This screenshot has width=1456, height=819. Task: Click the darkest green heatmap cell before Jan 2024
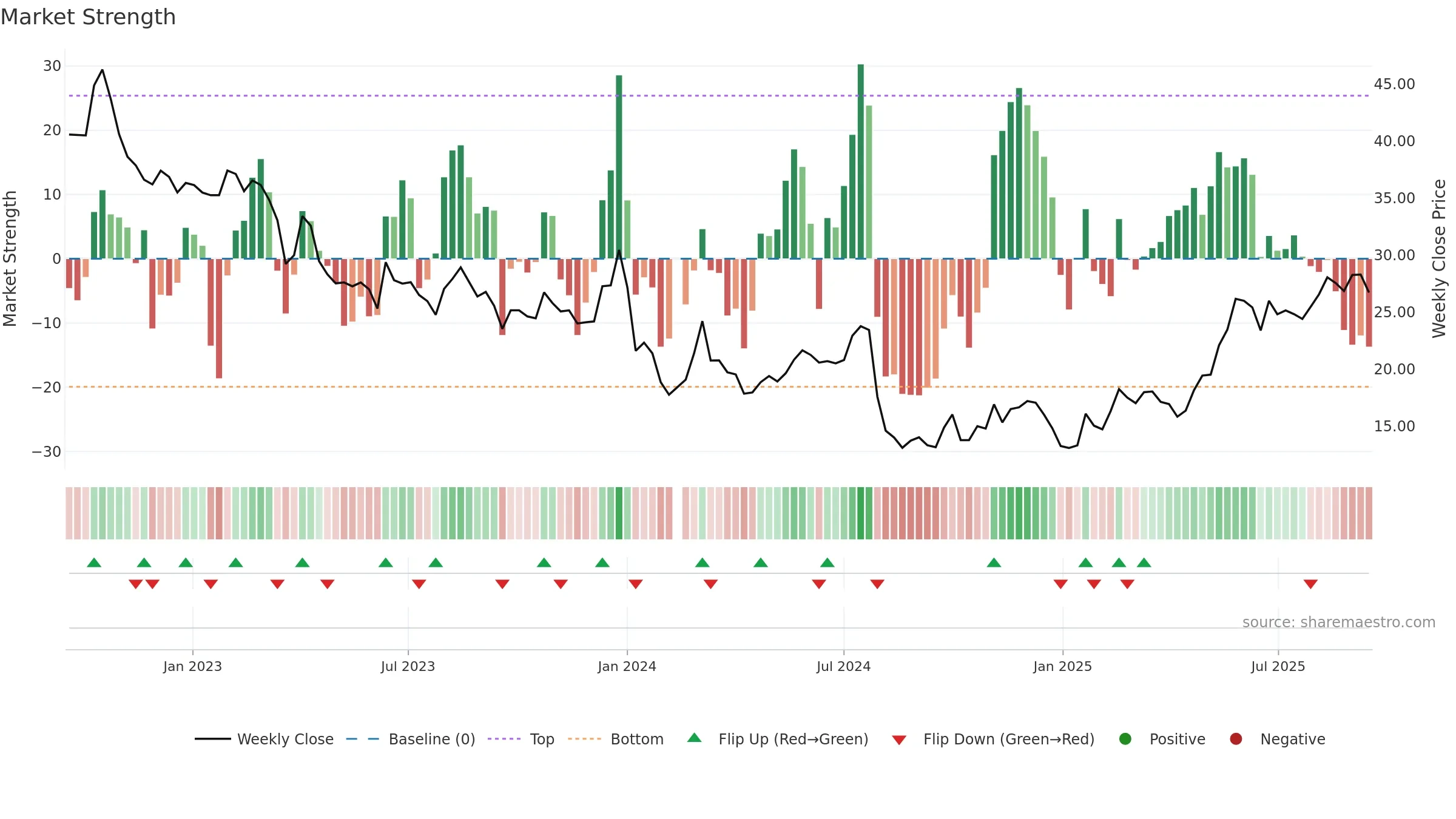[x=619, y=513]
